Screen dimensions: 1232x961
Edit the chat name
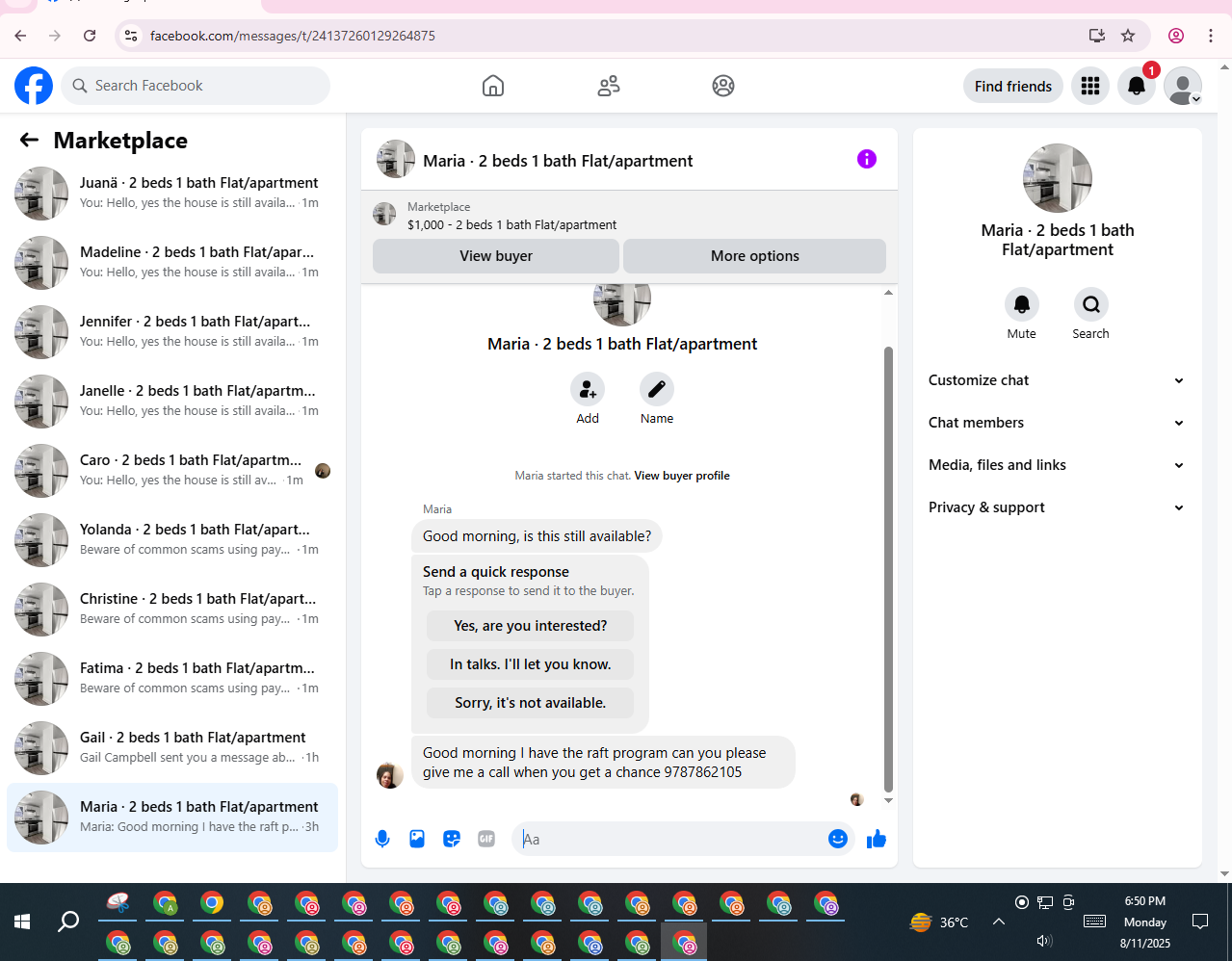tap(657, 389)
